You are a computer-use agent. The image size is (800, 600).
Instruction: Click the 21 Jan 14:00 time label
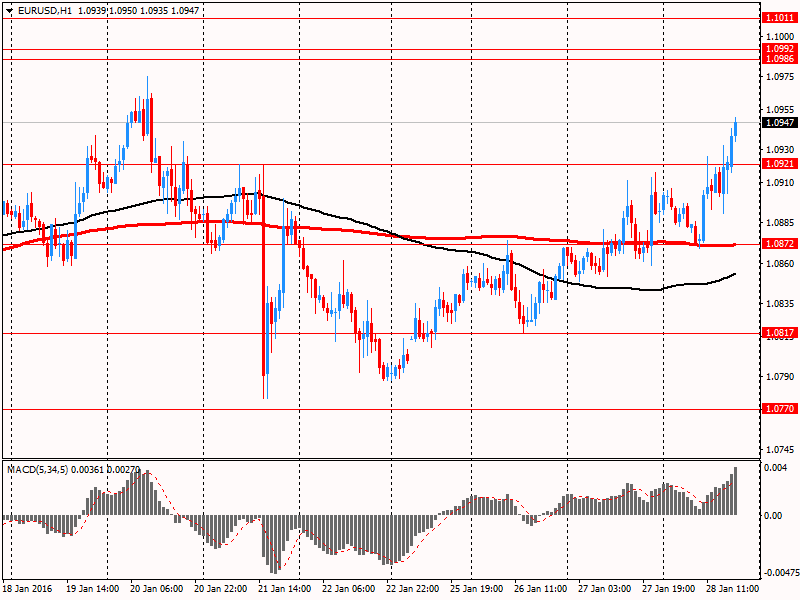click(287, 590)
